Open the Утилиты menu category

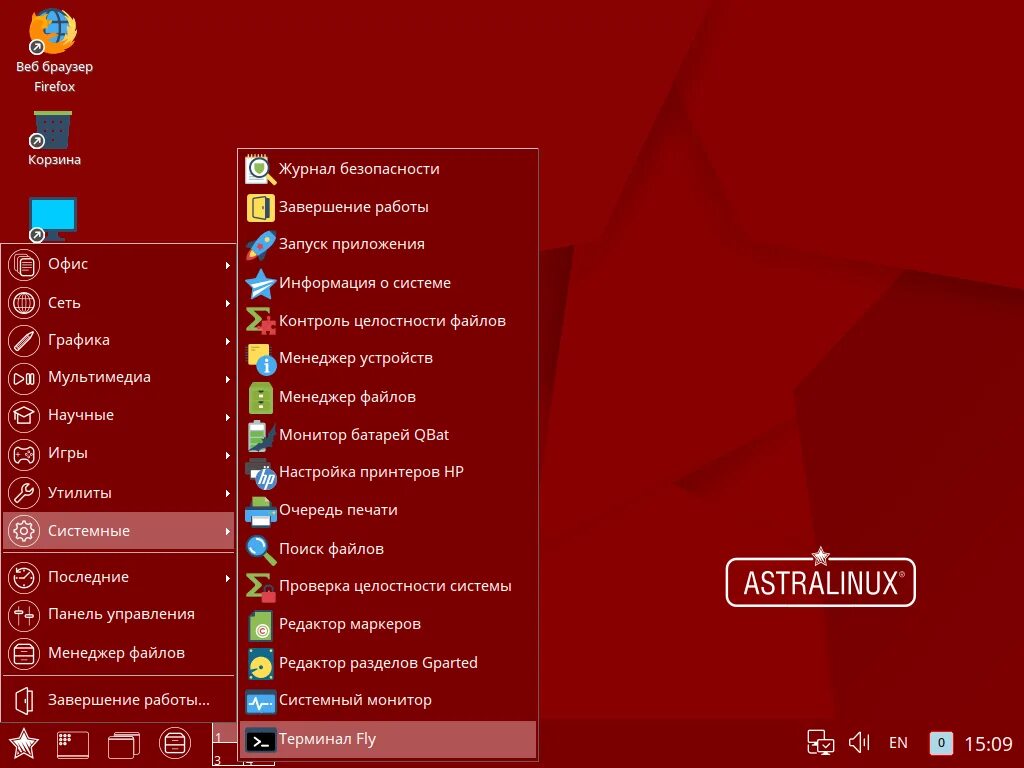click(x=118, y=492)
